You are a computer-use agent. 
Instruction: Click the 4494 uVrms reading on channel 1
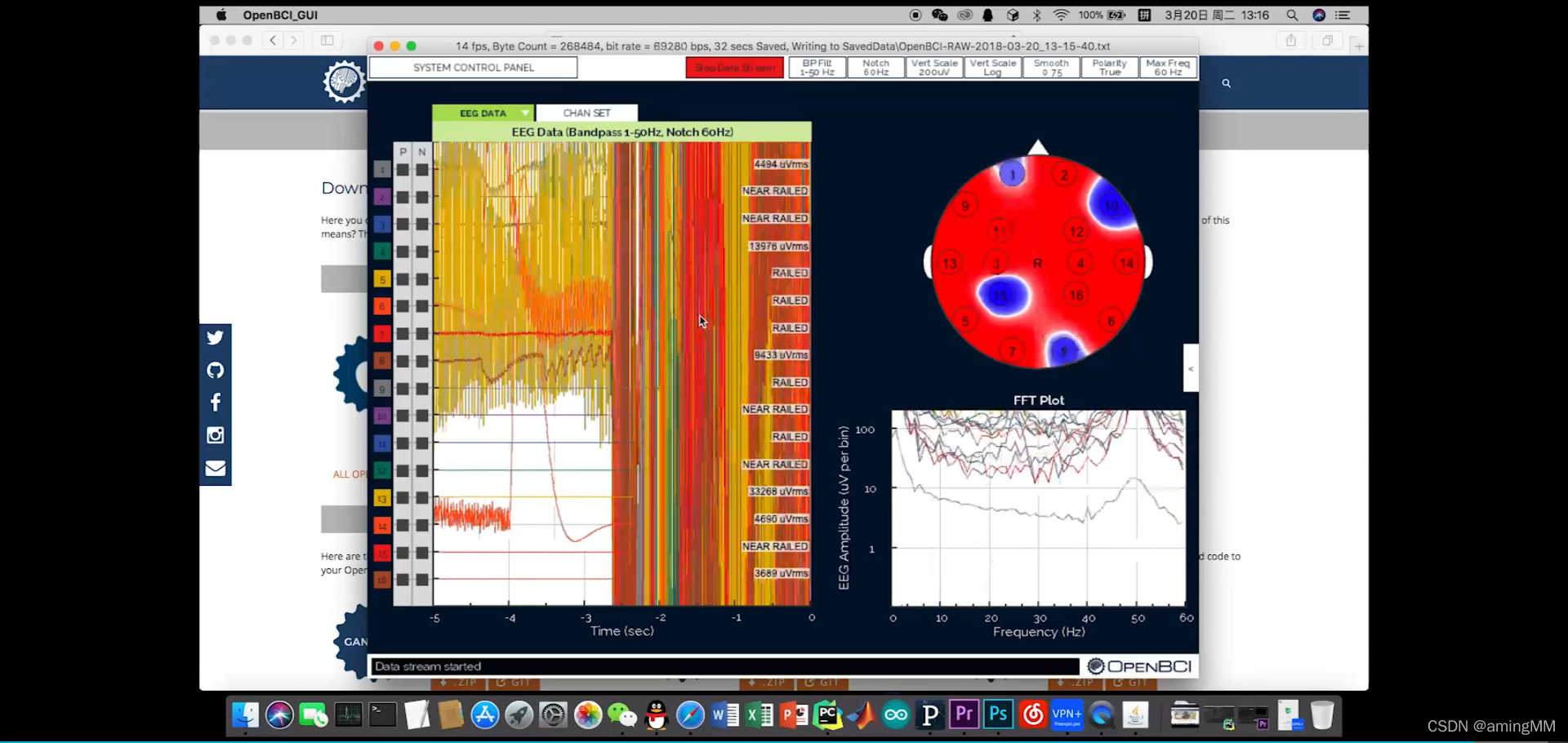[x=781, y=164]
